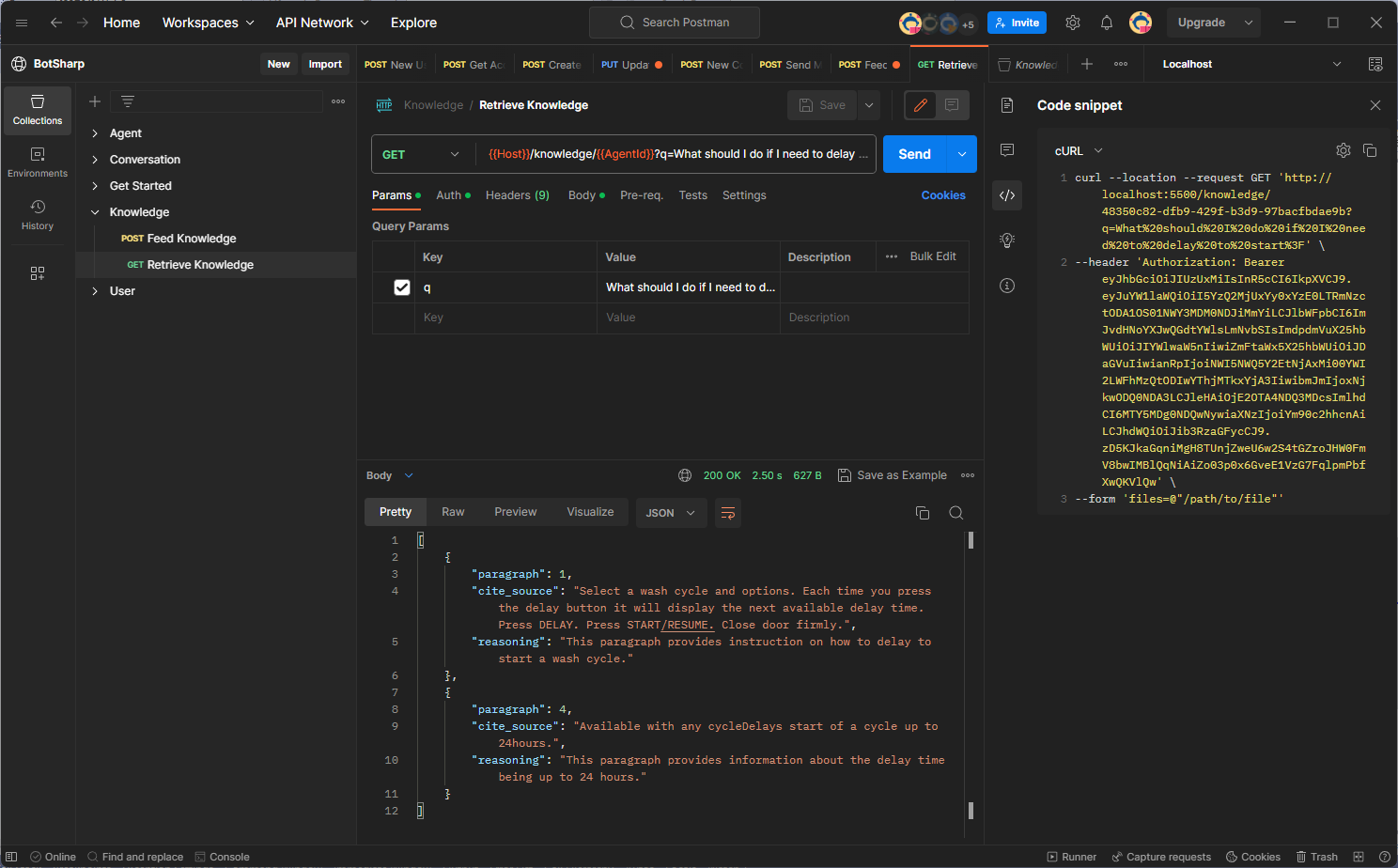Image resolution: width=1398 pixels, height=868 pixels.
Task: Change the JSON response format dropdown
Action: (671, 513)
